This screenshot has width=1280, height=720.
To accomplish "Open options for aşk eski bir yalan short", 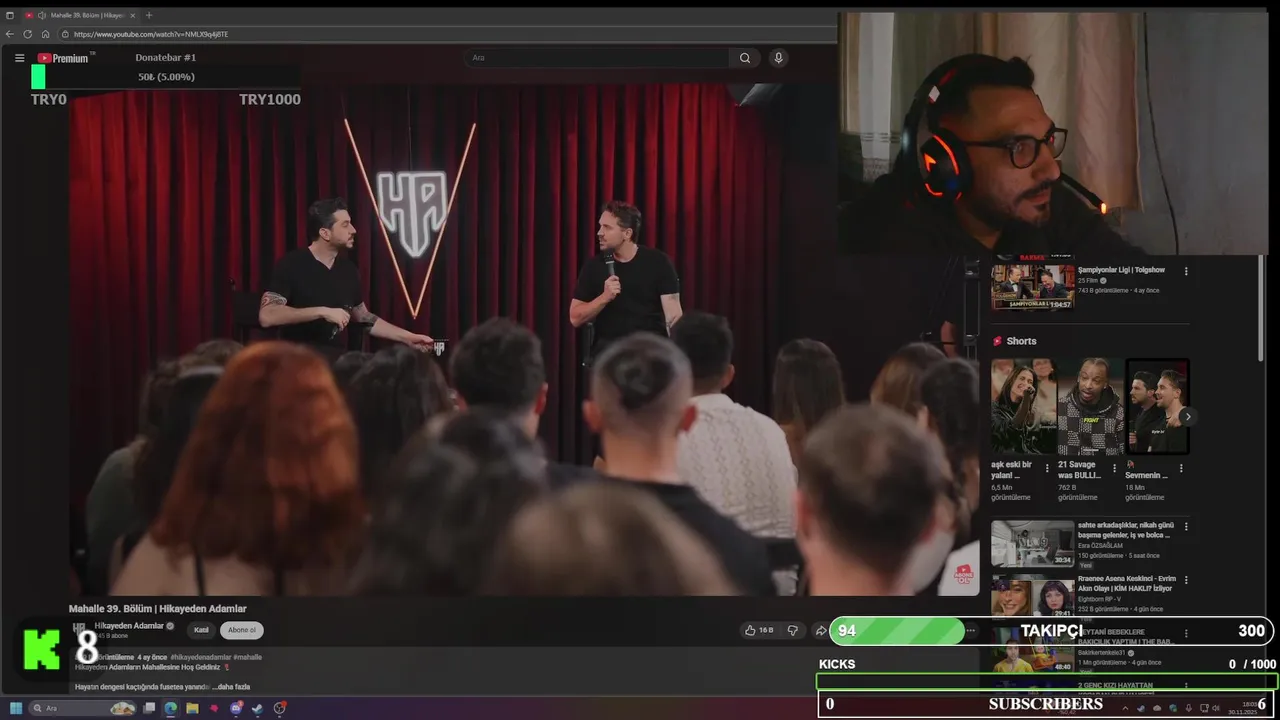I will coord(1047,468).
